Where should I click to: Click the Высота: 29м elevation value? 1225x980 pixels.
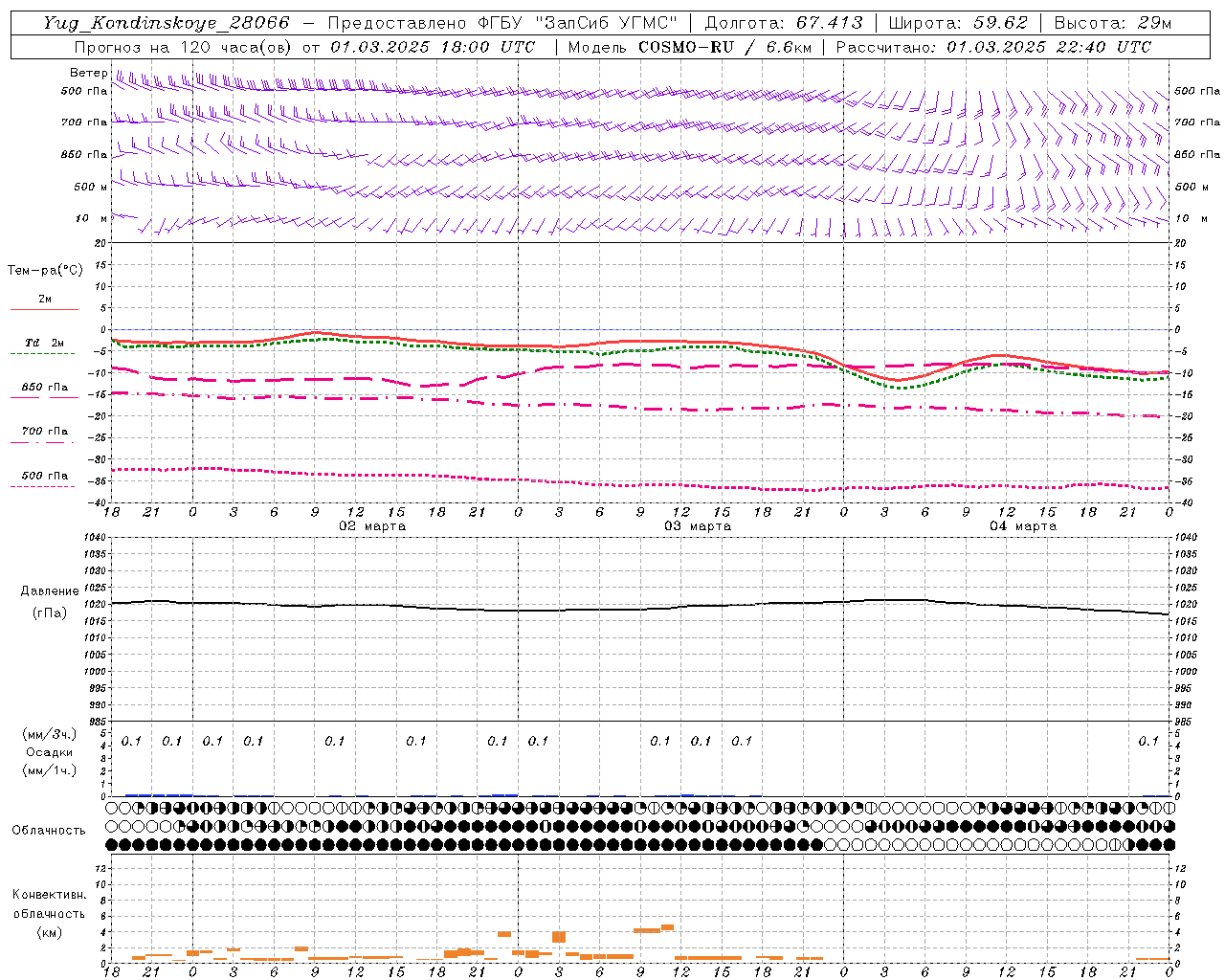point(1113,23)
